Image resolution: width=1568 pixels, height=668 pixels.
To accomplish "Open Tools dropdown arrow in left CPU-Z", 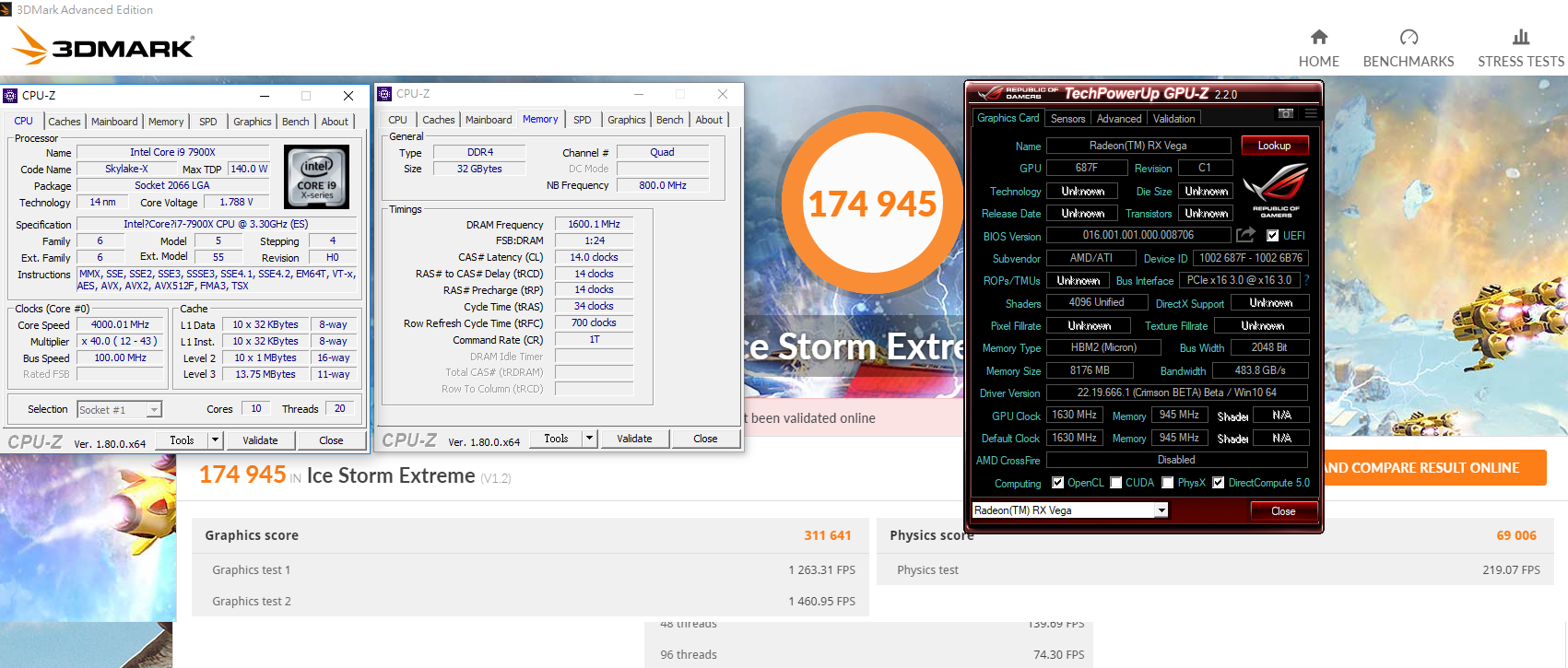I will (216, 440).
